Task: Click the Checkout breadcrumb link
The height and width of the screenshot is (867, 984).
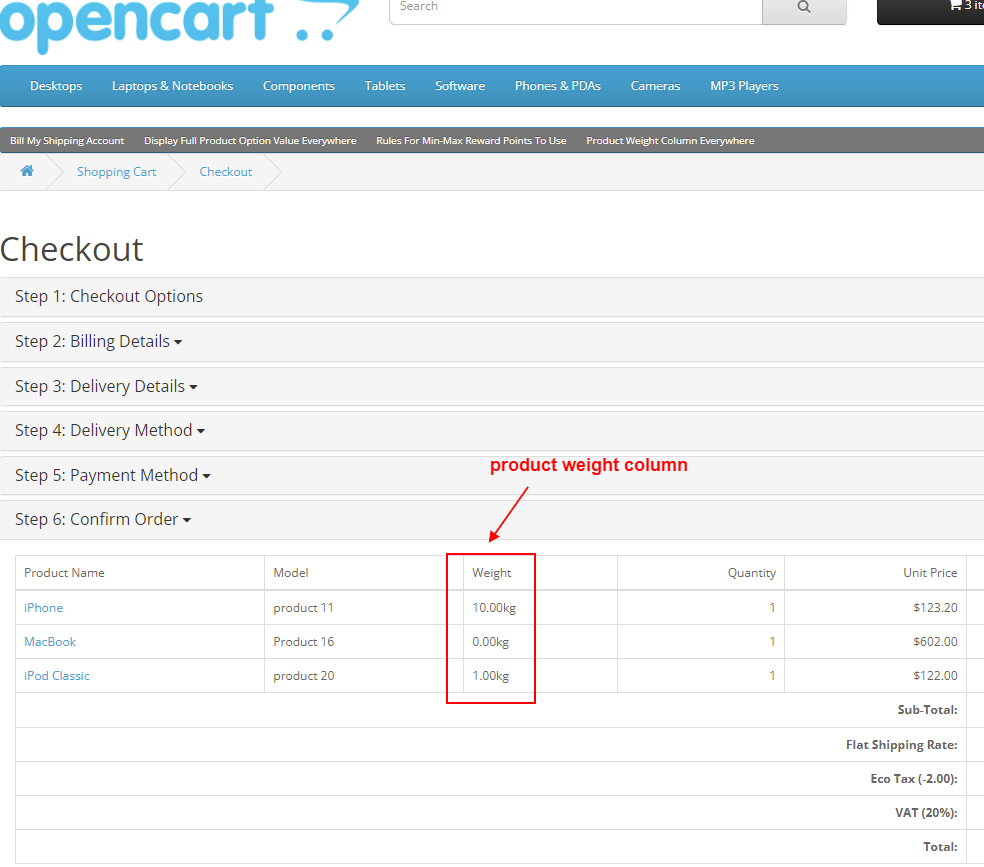Action: 226,172
